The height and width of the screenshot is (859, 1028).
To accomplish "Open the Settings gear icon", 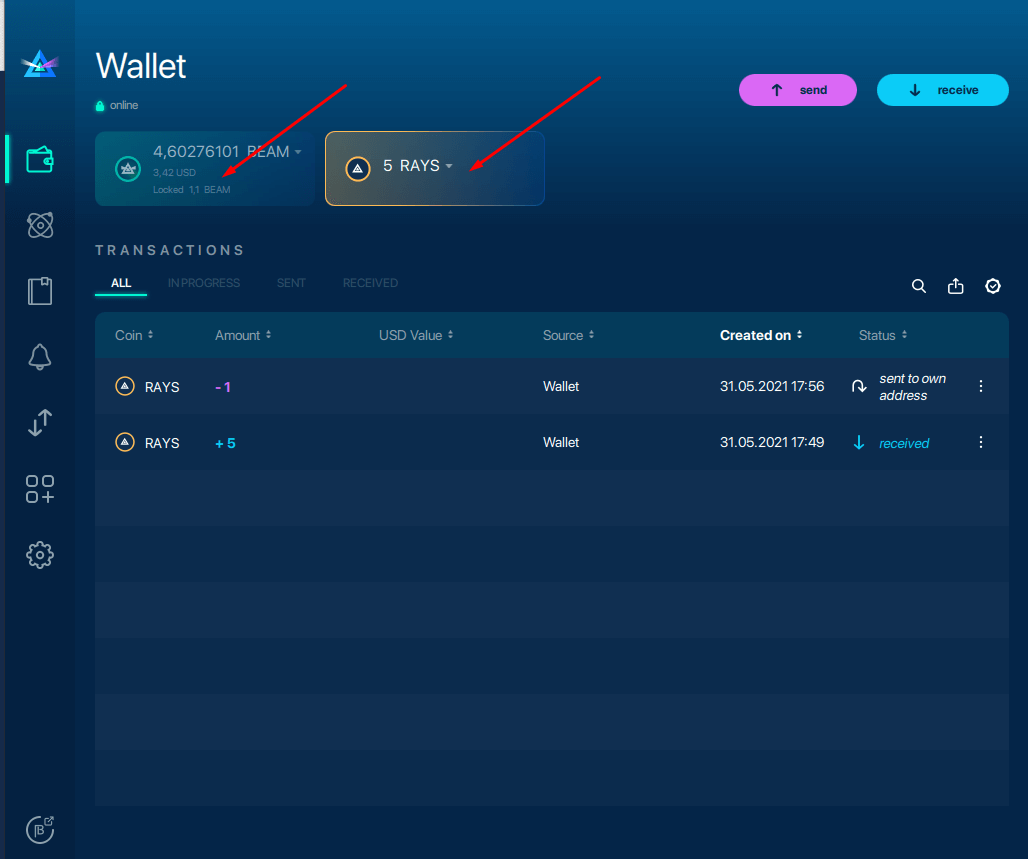I will [39, 555].
